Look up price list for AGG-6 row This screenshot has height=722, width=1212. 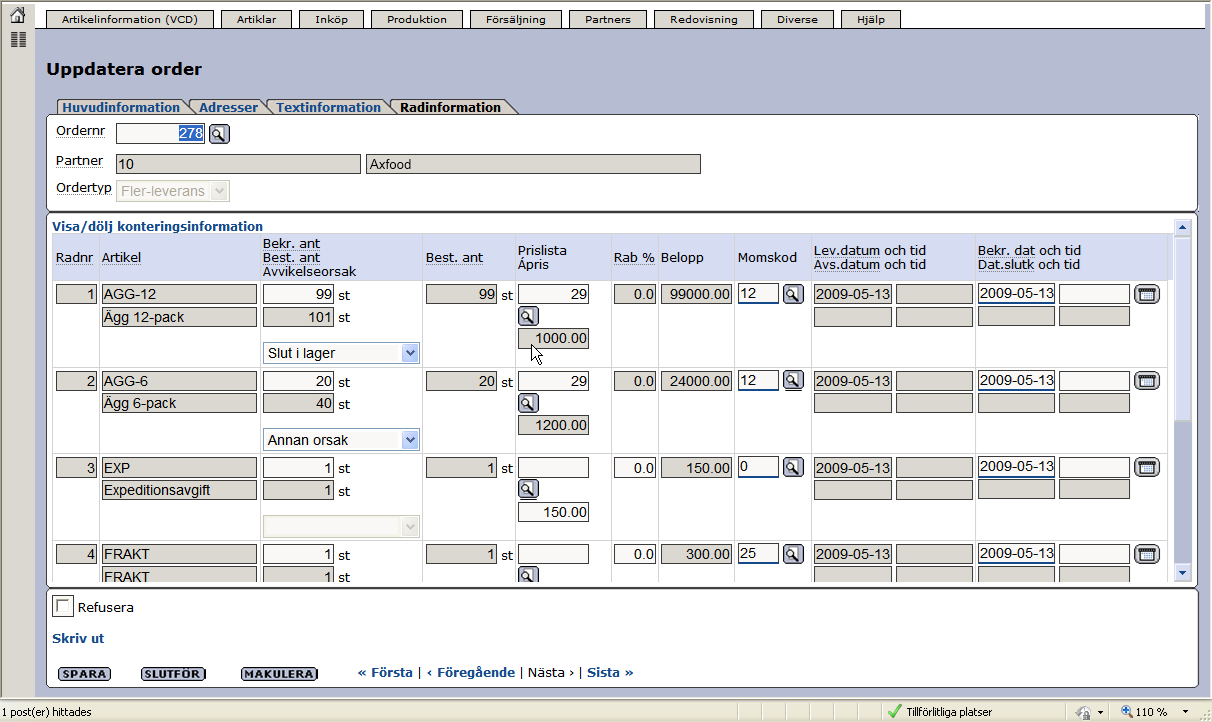point(528,403)
